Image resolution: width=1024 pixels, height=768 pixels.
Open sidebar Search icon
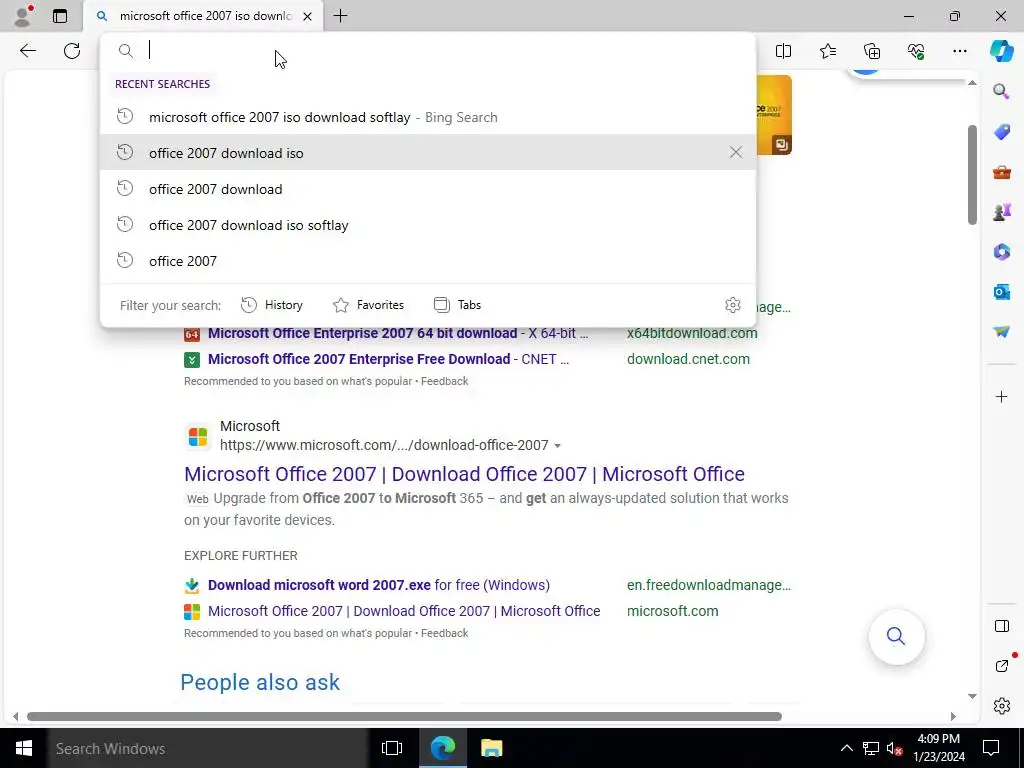pos(1001,91)
